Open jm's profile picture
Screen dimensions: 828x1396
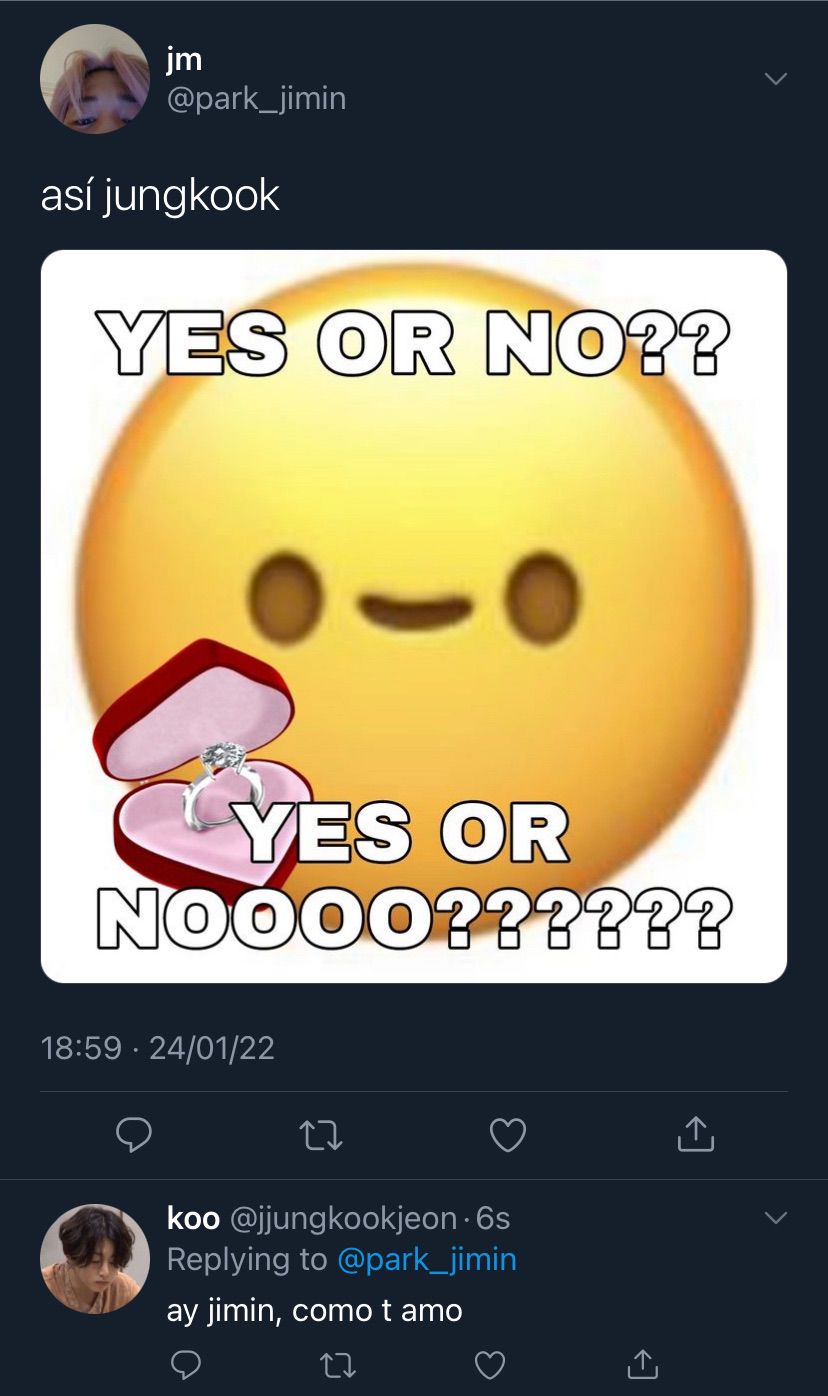point(95,79)
